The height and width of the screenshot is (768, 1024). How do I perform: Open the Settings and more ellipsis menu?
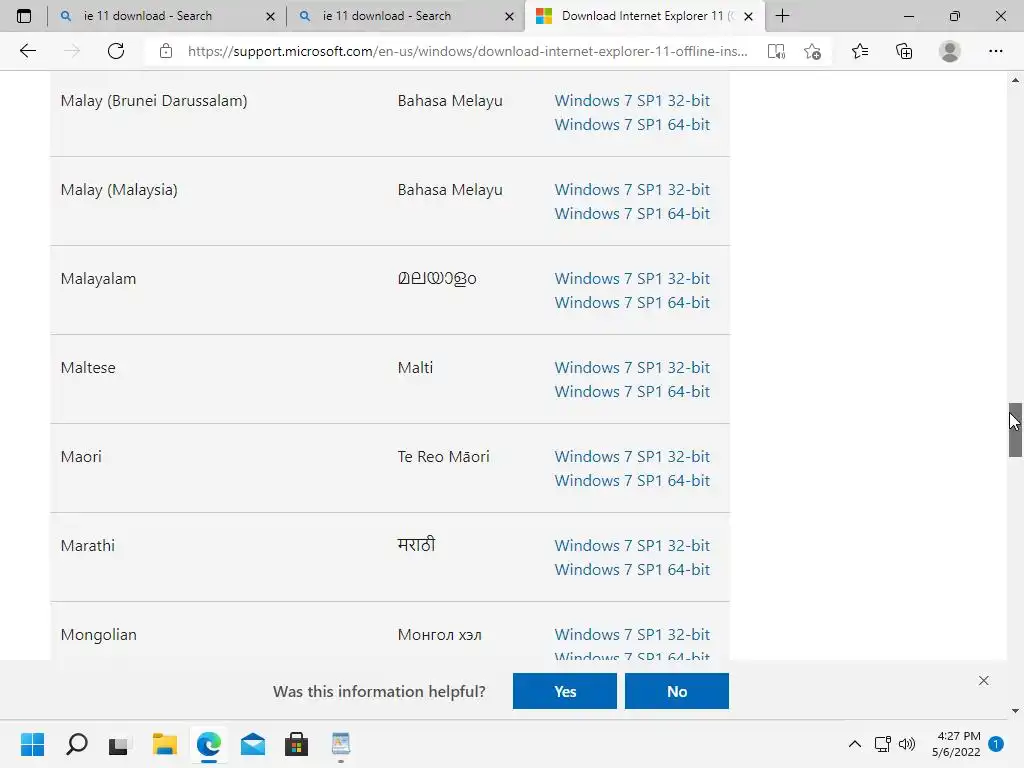point(995,51)
